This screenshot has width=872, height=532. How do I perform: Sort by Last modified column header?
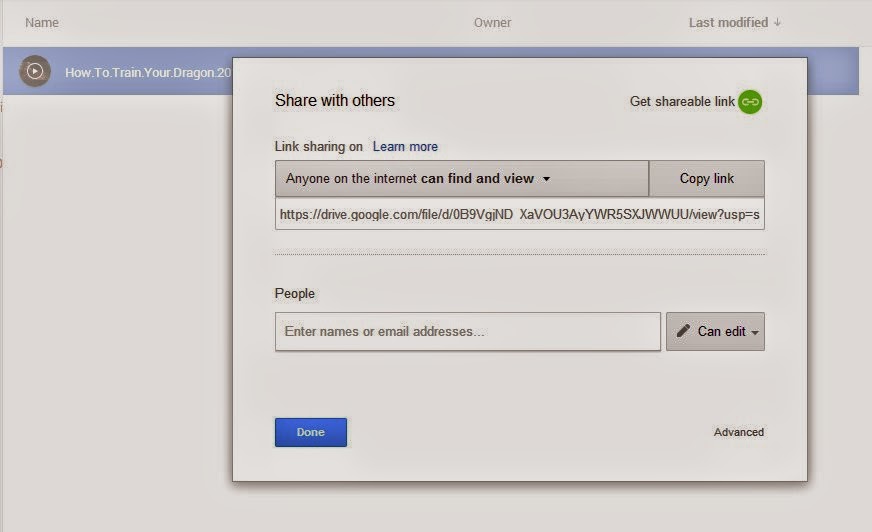pos(728,23)
